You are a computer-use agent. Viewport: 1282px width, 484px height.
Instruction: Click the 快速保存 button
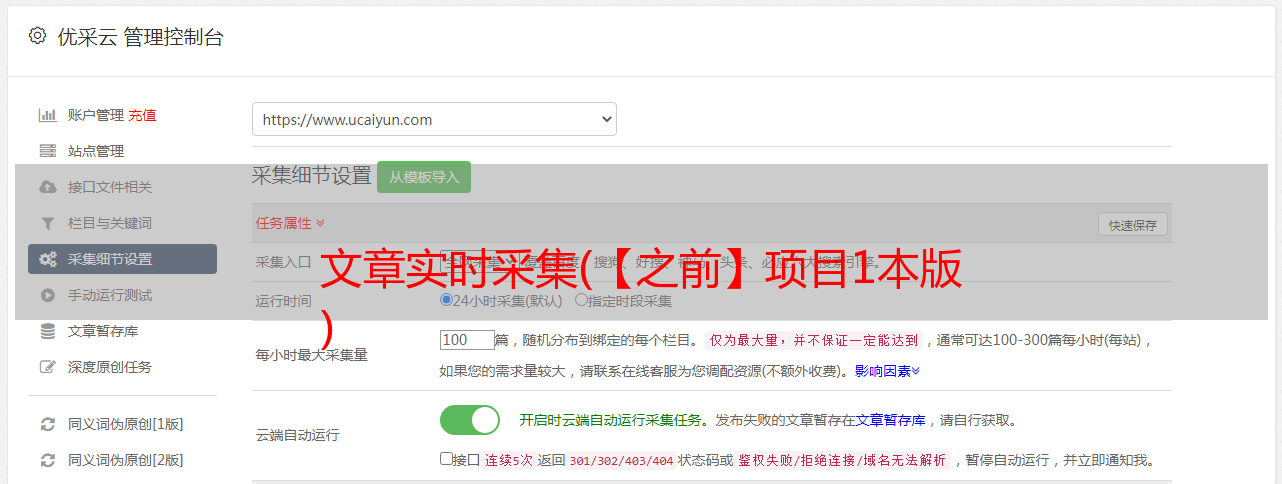(x=1133, y=225)
